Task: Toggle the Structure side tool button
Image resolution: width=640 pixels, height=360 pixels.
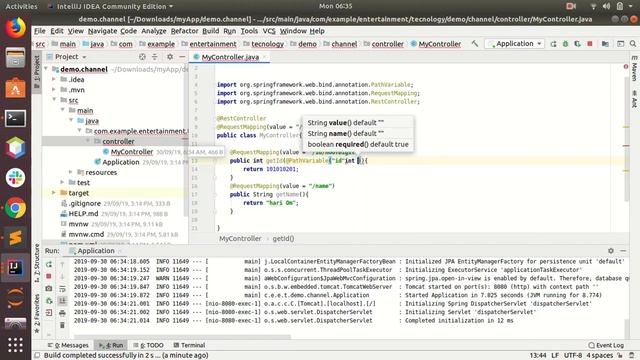Action: 37,263
